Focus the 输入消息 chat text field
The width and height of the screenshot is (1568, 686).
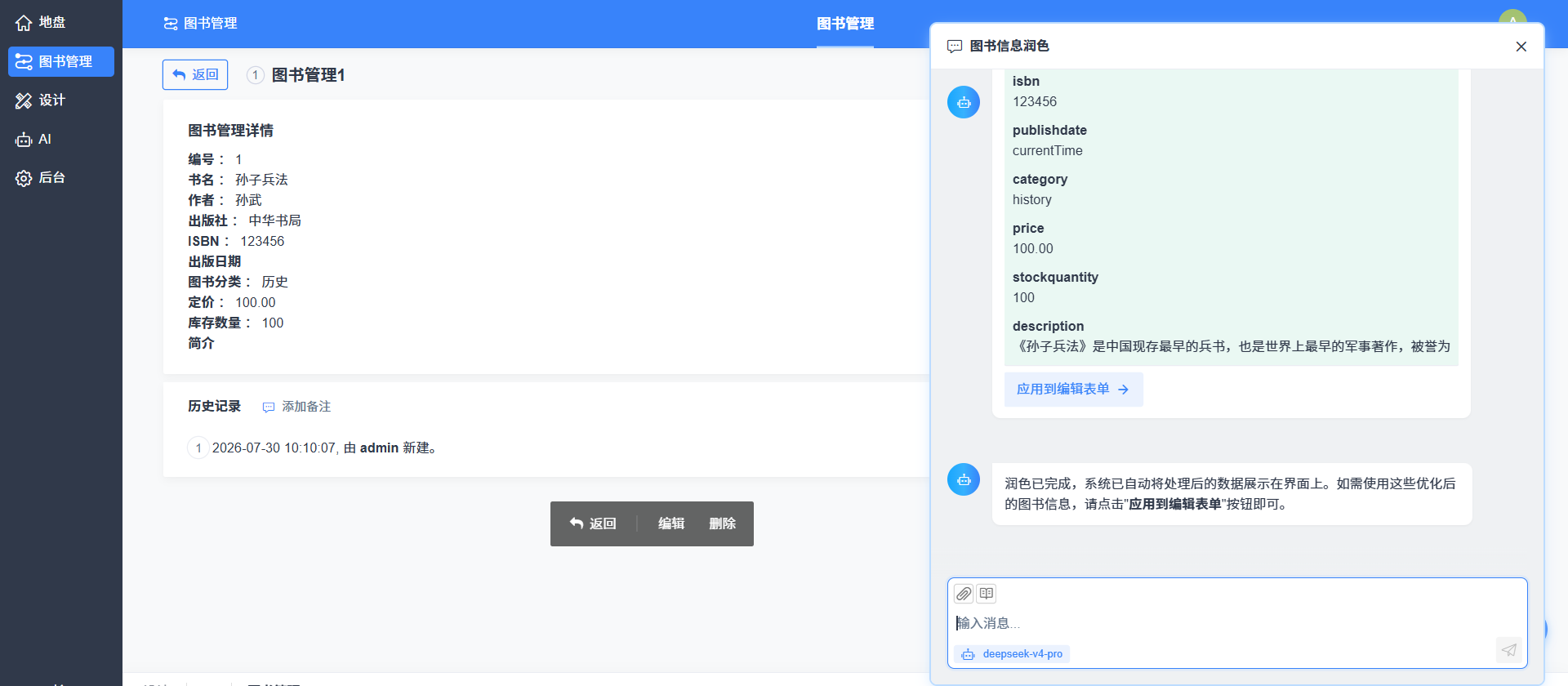coord(1236,623)
